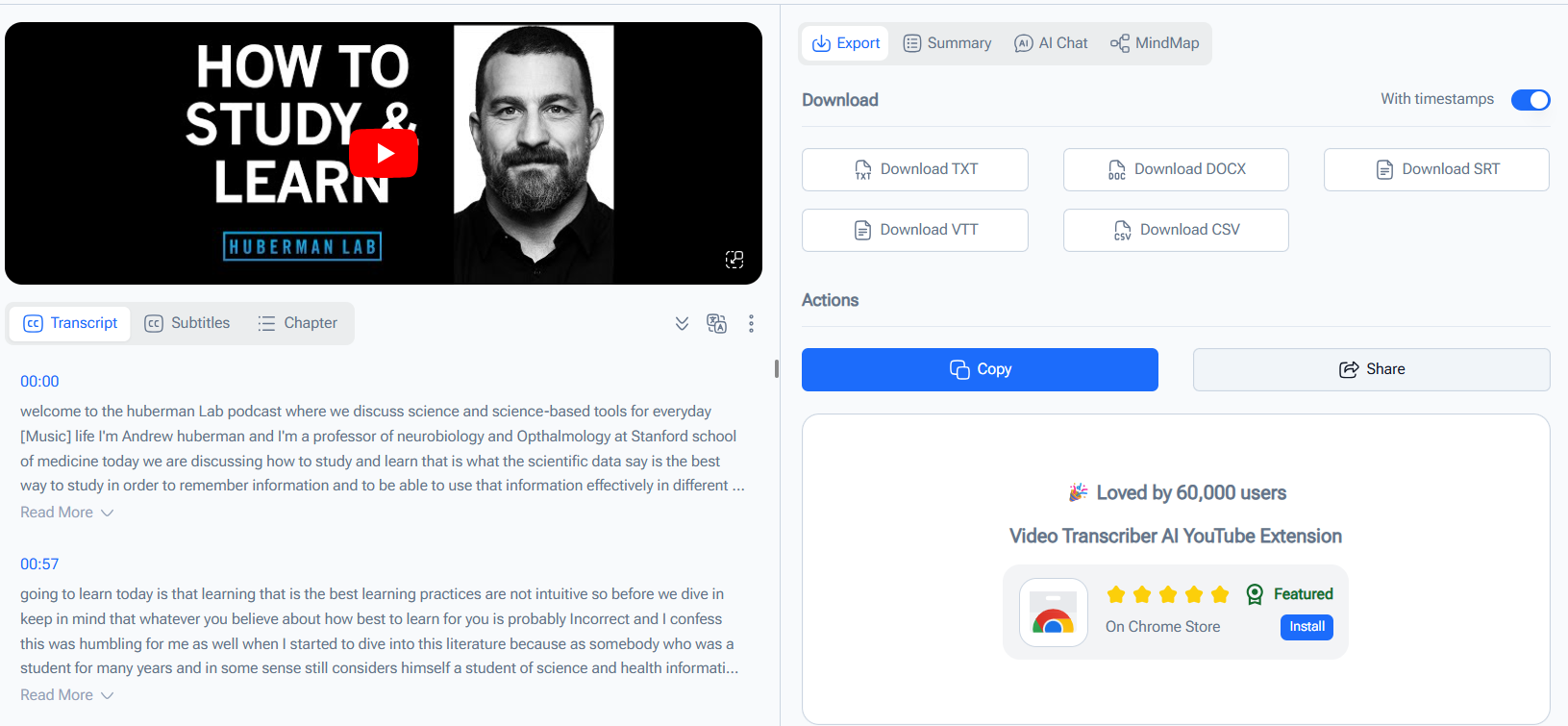Click the panel divider scrollbar handle

tap(776, 368)
